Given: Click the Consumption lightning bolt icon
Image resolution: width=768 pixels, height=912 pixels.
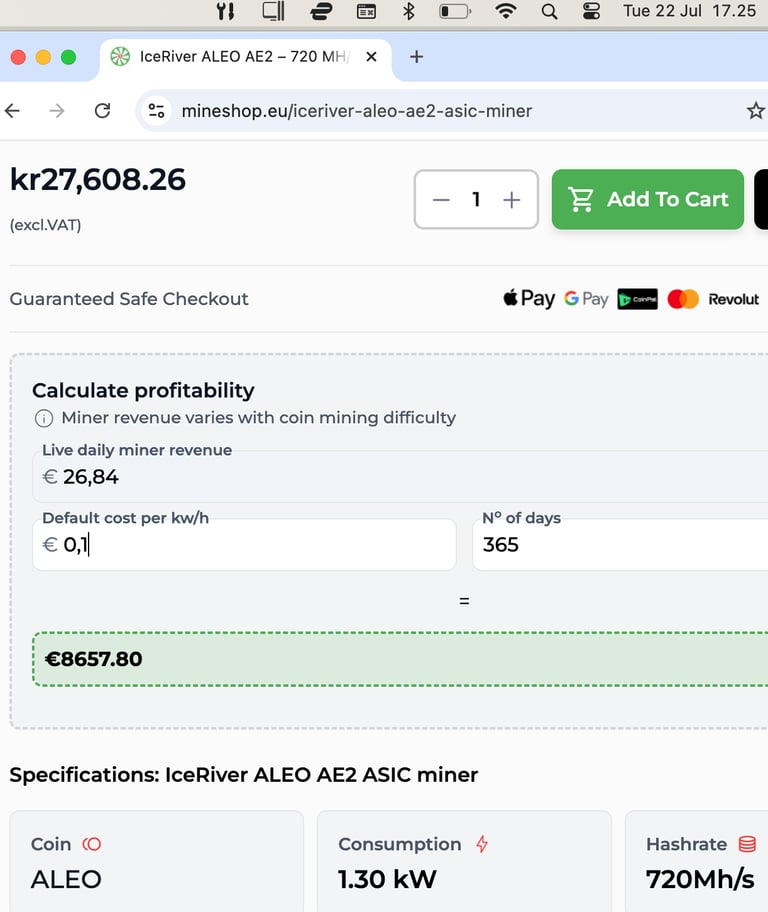Looking at the screenshot, I should 482,844.
